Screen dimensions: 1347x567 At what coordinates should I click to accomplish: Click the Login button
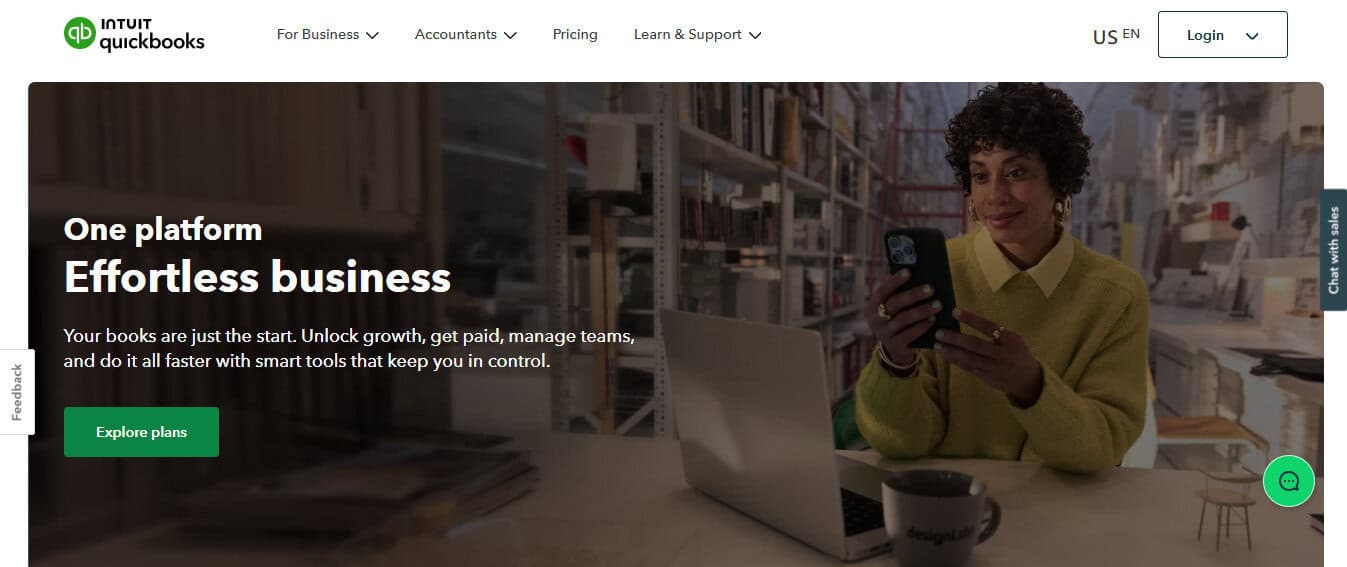pos(1222,34)
